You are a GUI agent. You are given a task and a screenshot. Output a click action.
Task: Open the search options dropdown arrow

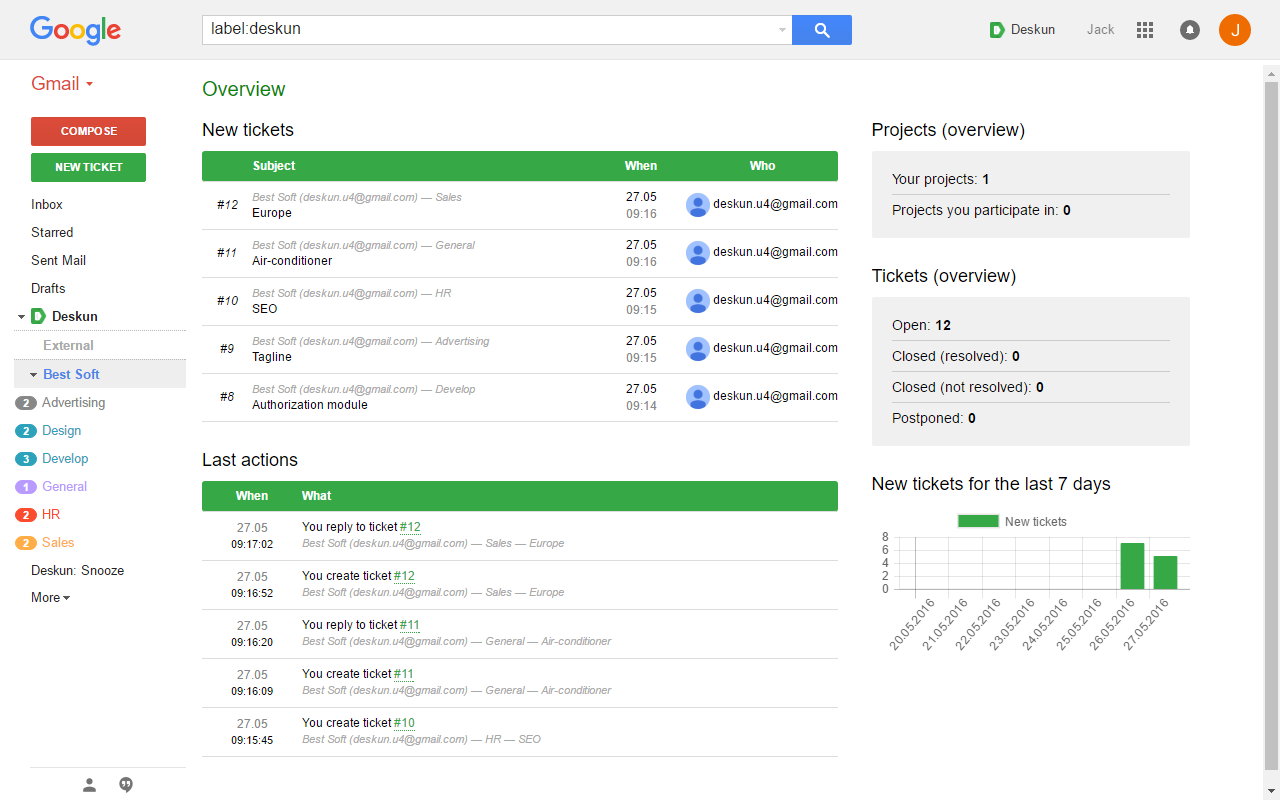point(782,30)
